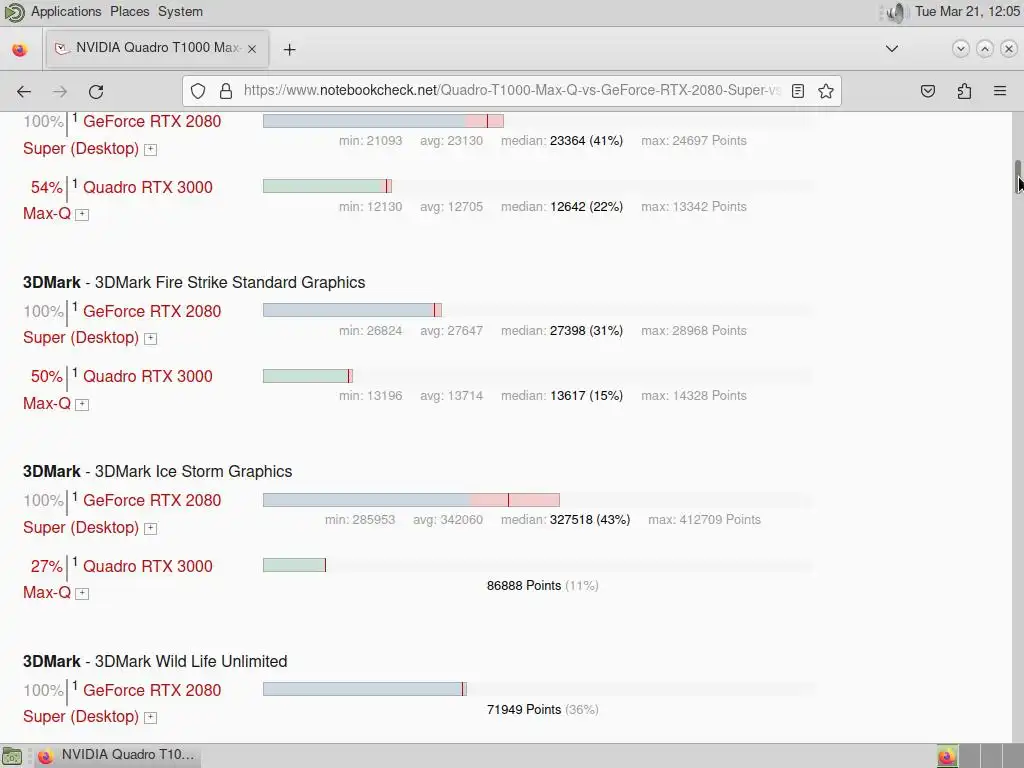Expand GeForce RTX 2080 Super under Wild Life Unlimited

pos(150,717)
